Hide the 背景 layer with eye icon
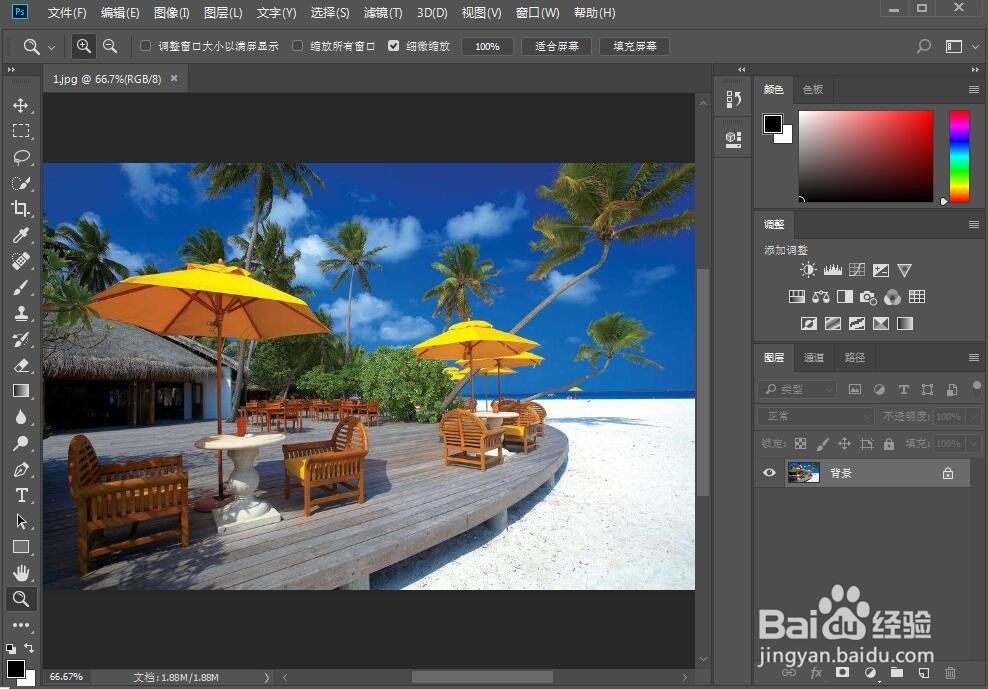This screenshot has width=988, height=689. [x=769, y=473]
